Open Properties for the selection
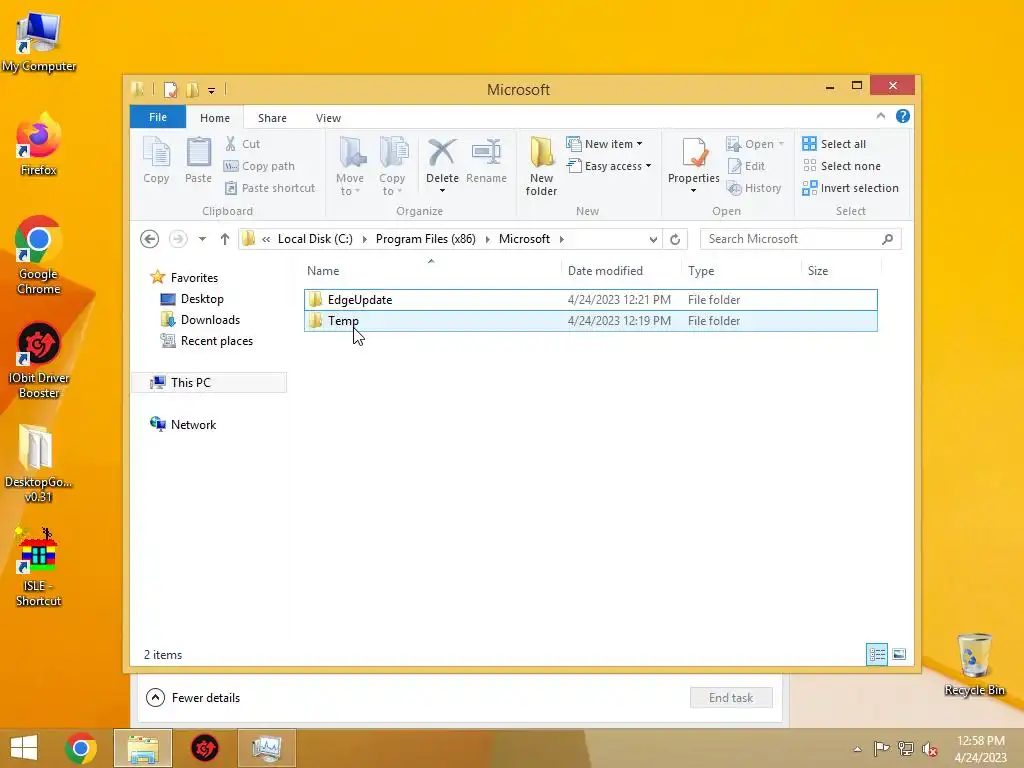Image resolution: width=1024 pixels, height=768 pixels. [694, 159]
